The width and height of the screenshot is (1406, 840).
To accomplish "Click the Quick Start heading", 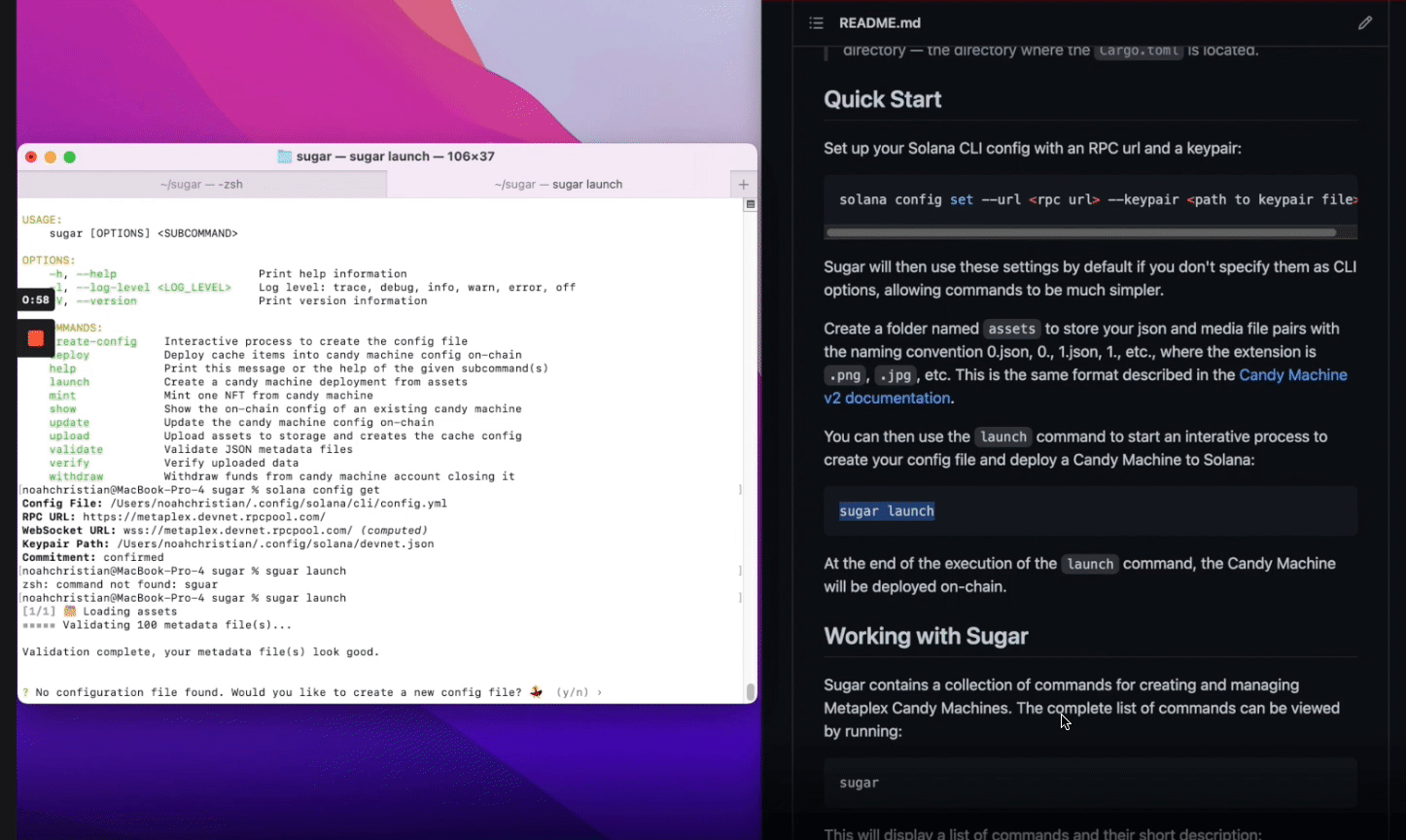I will (x=883, y=99).
